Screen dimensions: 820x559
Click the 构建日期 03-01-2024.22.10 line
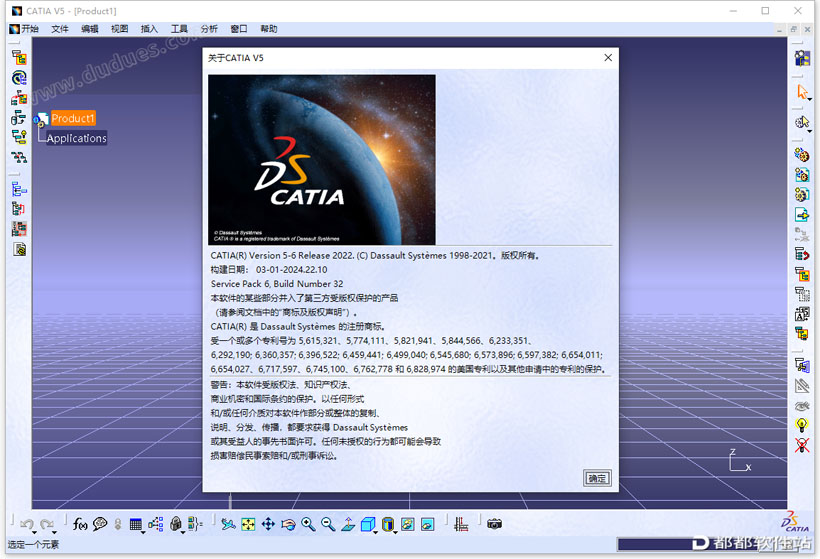(x=269, y=270)
